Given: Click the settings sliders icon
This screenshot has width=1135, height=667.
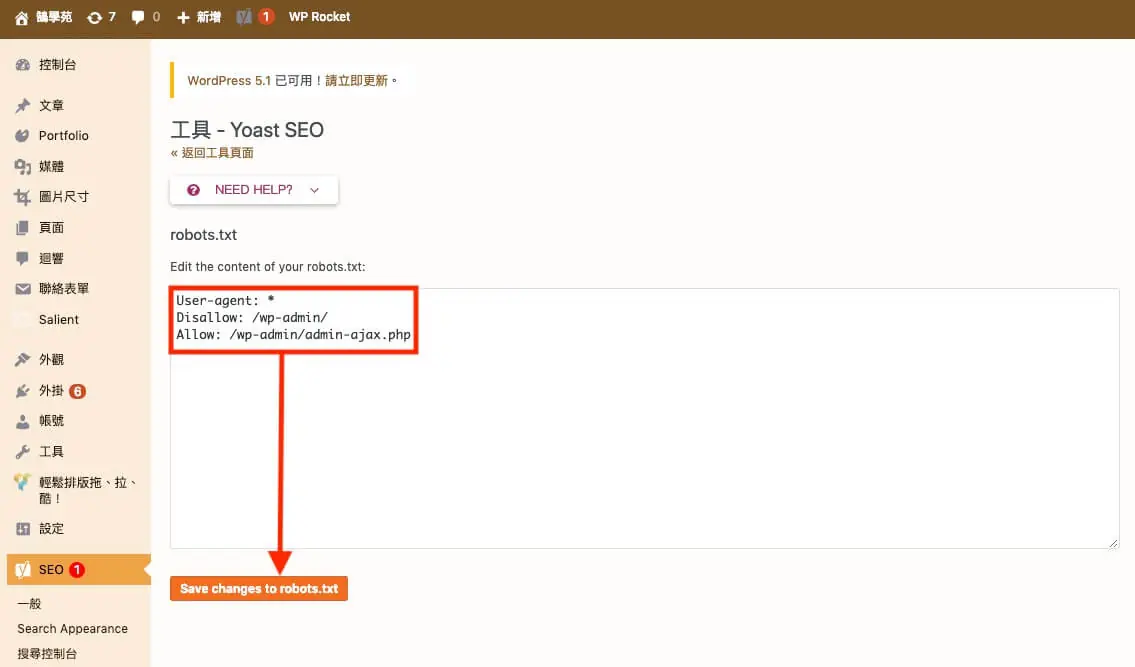Looking at the screenshot, I should 22,529.
